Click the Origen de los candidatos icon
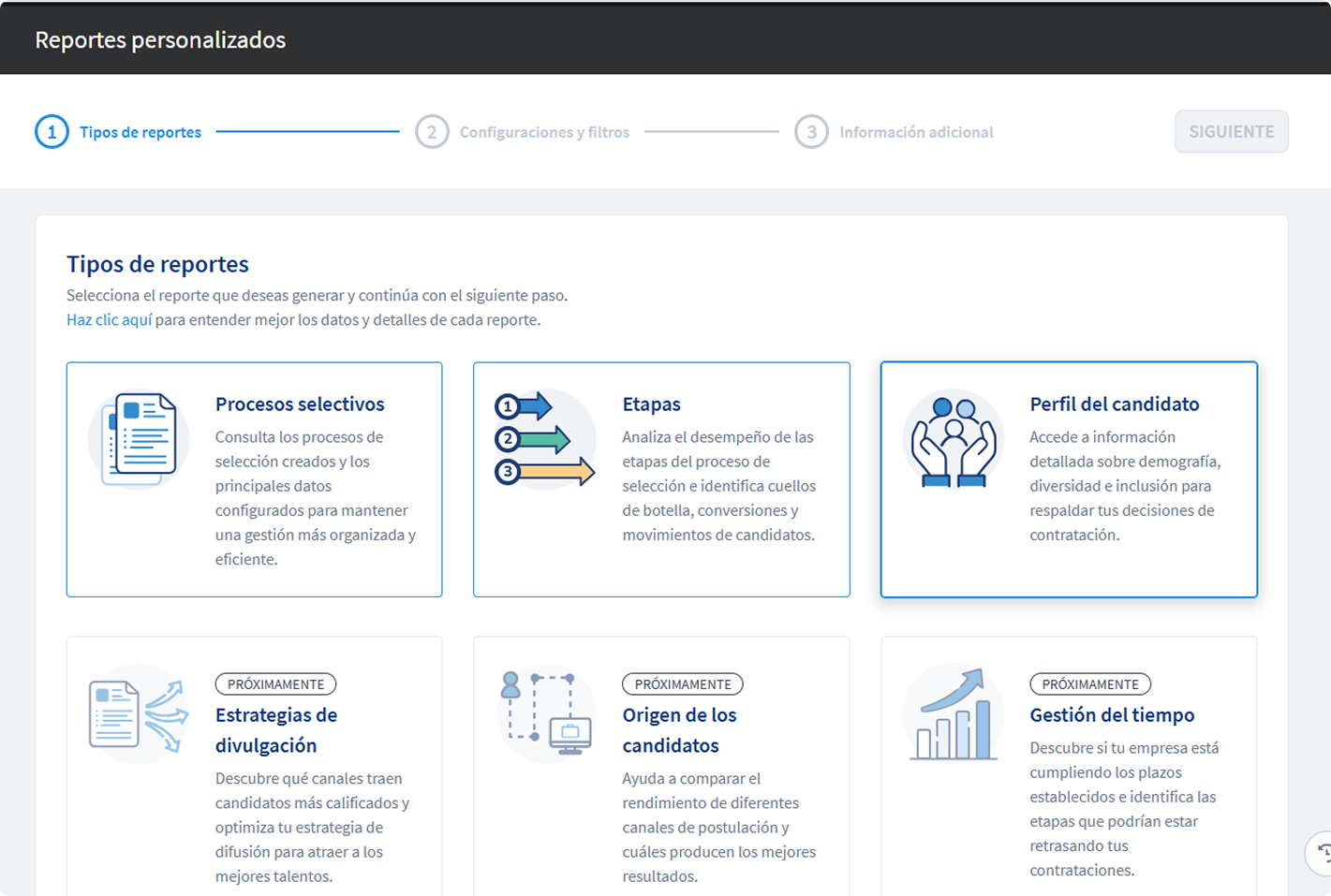1331x896 pixels. coord(545,713)
